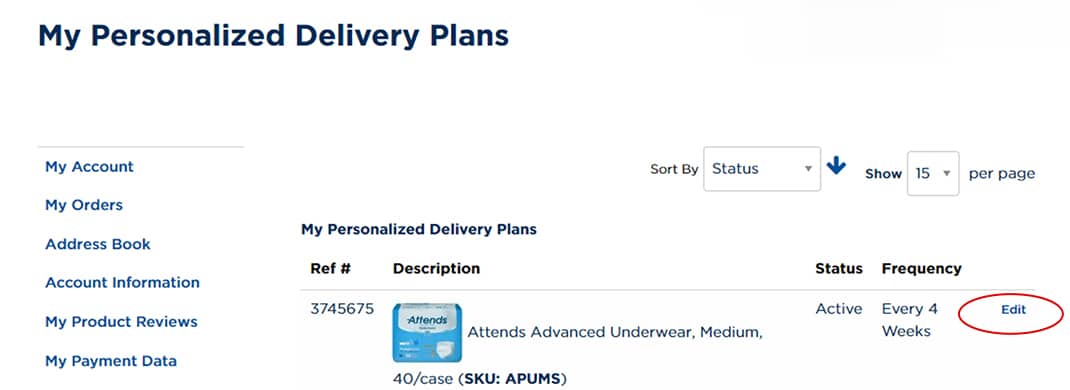
Task: Click the Status dropdown's arrow
Action: [808, 168]
